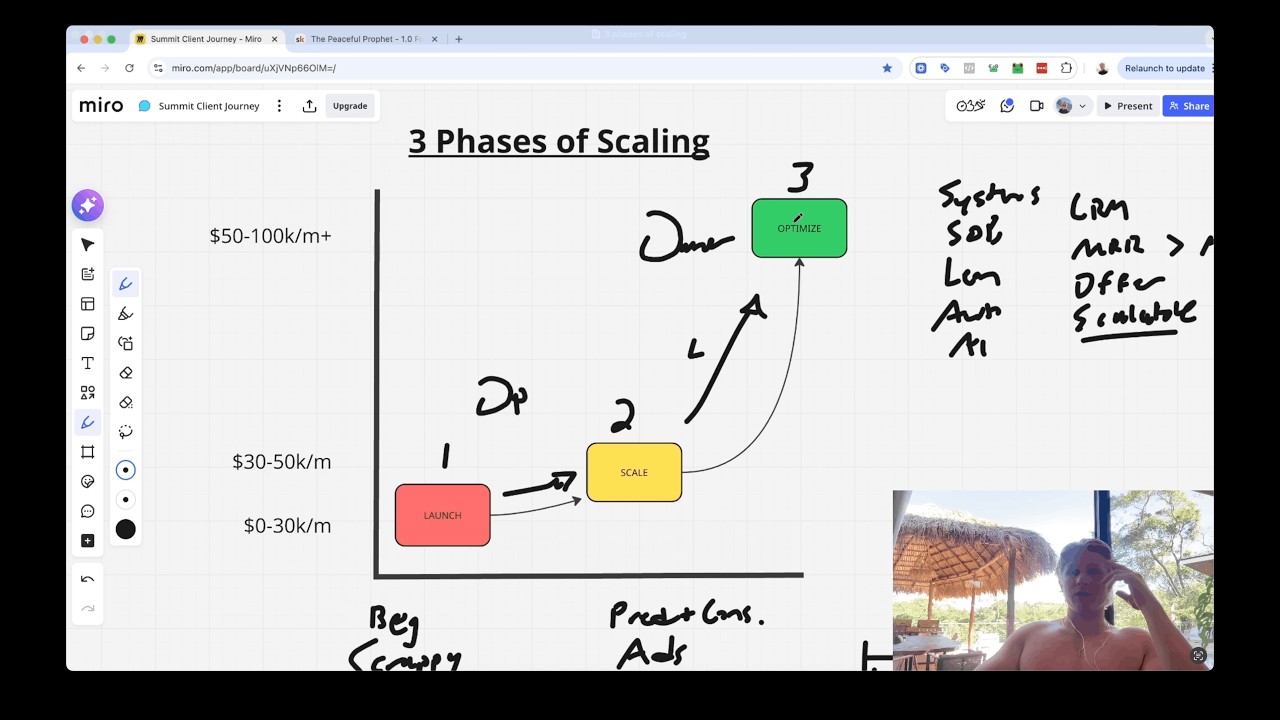Open the templates tool in the toolbar
Image resolution: width=1280 pixels, height=720 pixels.
tap(88, 304)
